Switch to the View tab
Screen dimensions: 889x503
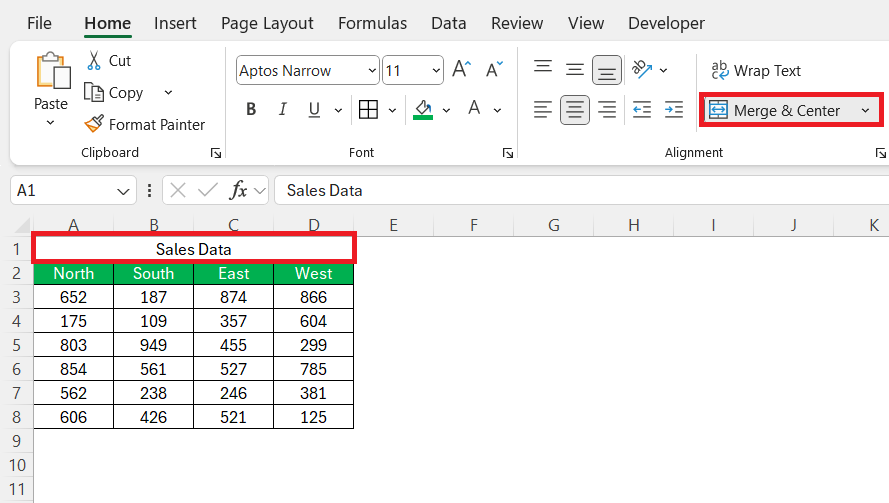[586, 23]
